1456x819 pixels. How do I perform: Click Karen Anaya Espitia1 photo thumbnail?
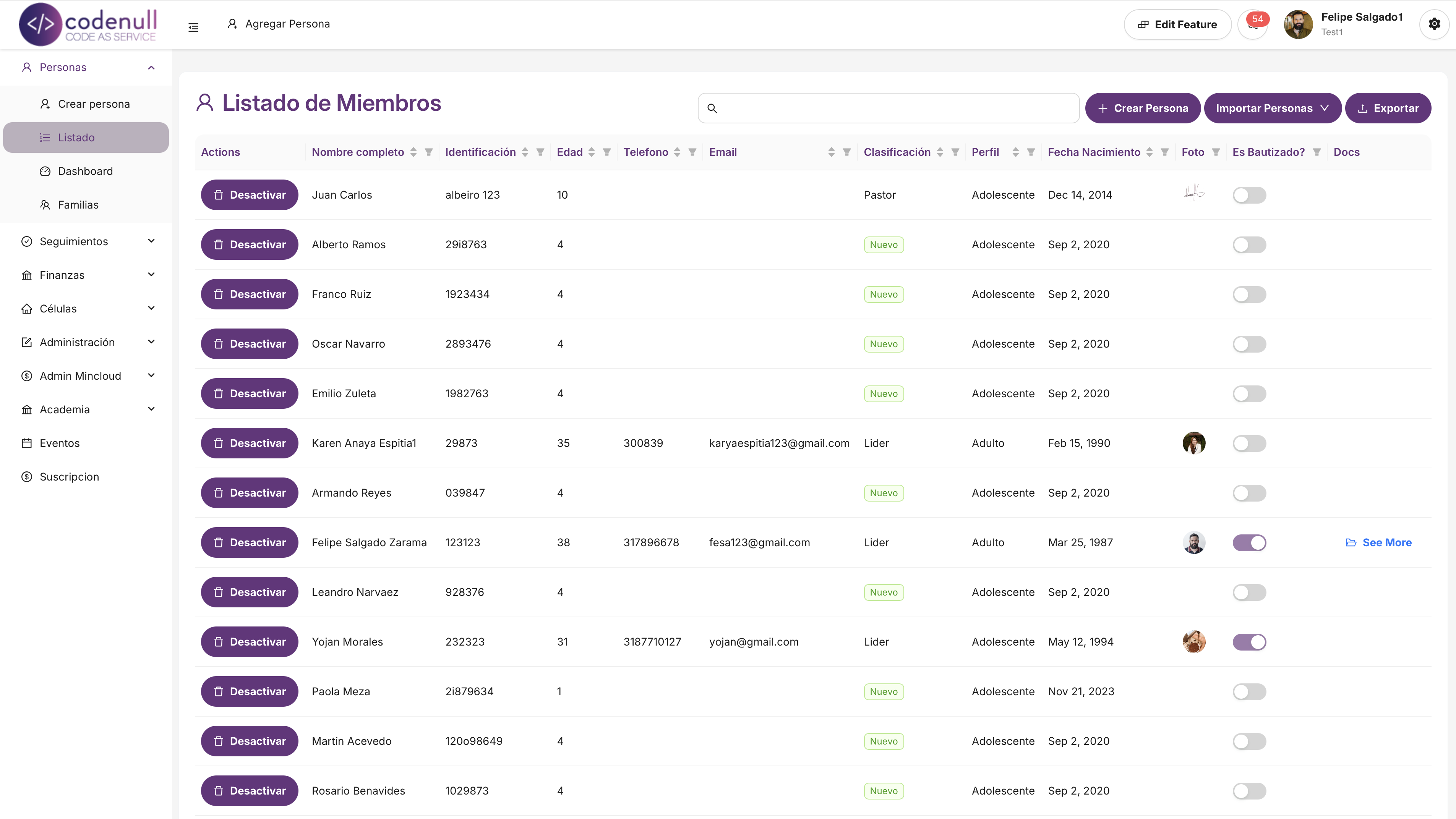click(x=1194, y=443)
